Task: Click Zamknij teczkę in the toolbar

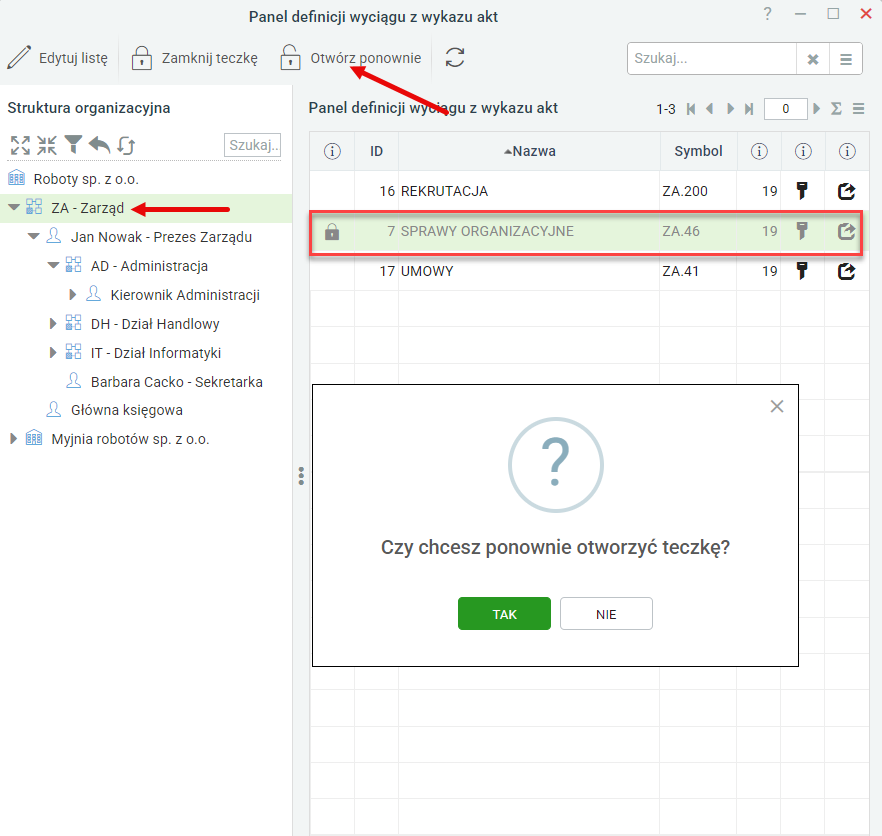Action: 195,58
